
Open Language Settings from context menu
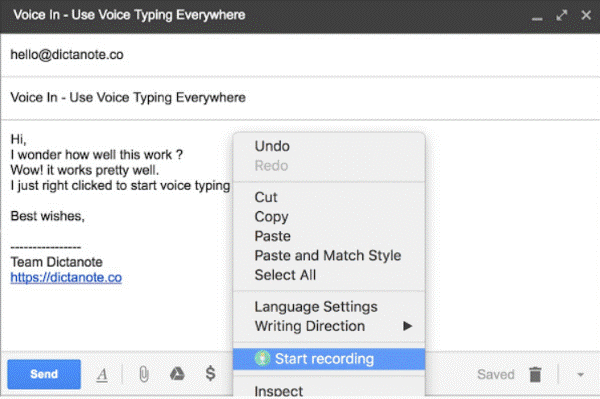pyautogui.click(x=329, y=307)
